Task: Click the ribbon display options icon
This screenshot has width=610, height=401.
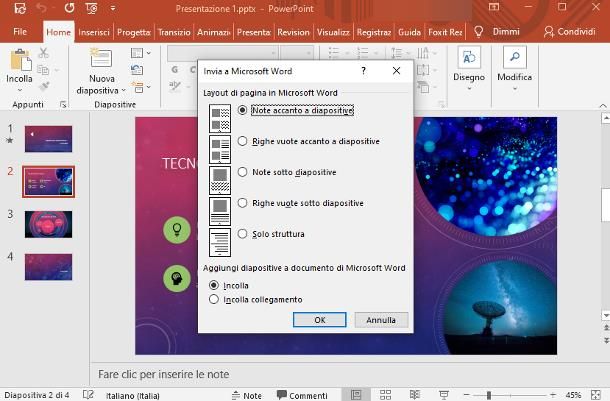Action: pos(494,7)
